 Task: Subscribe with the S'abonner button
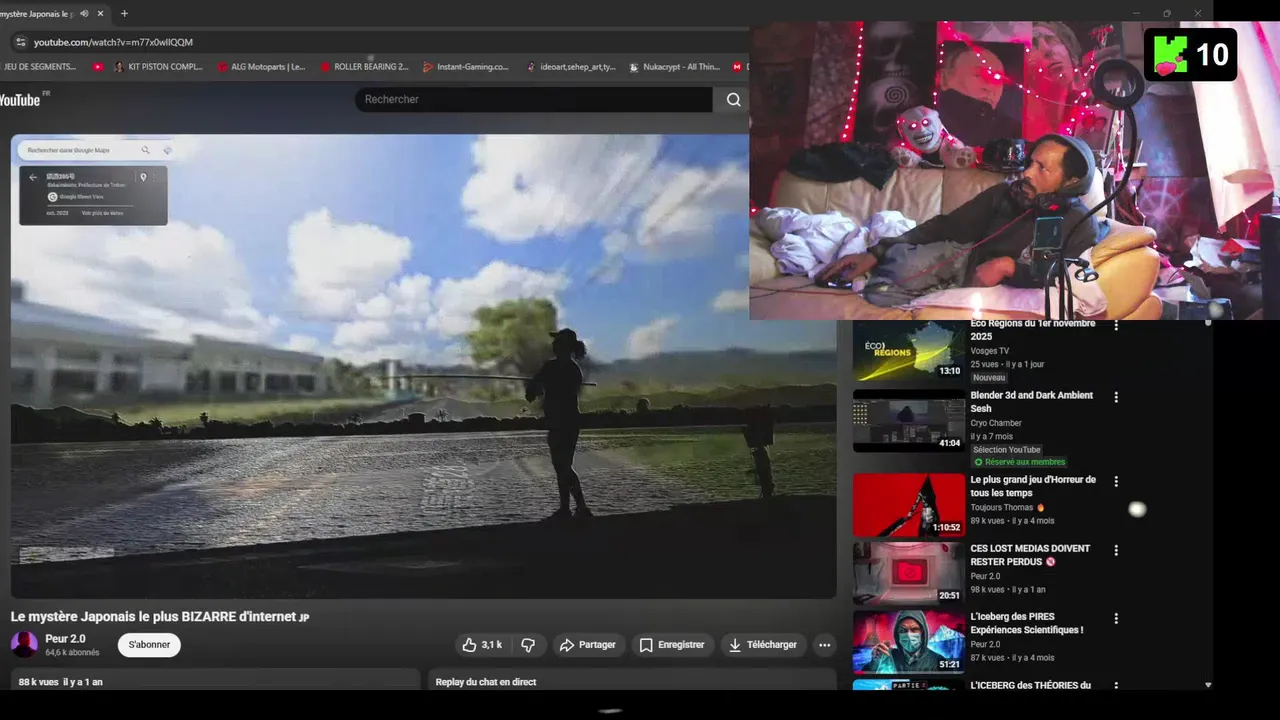tap(149, 645)
